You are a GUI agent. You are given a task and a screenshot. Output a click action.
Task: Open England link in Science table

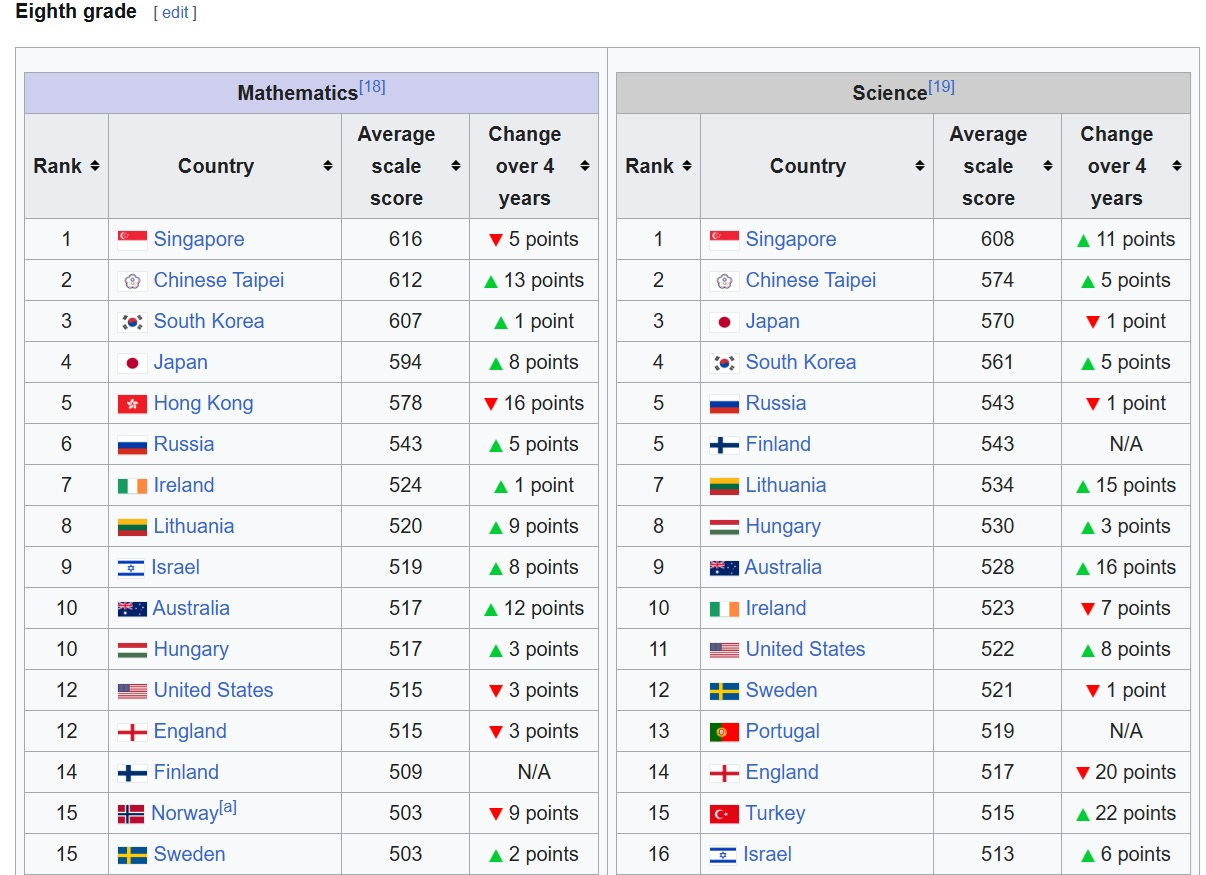pyautogui.click(x=782, y=772)
